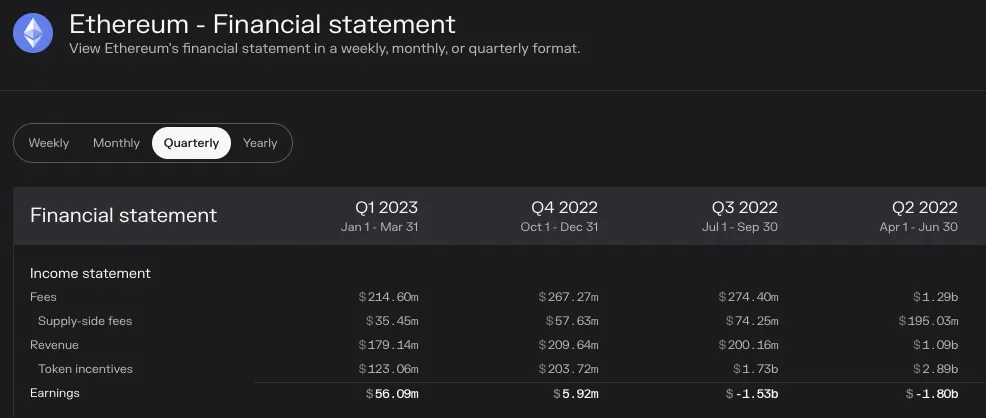The height and width of the screenshot is (418, 986).
Task: Click the Q4 2022 column header
Action: pos(559,216)
